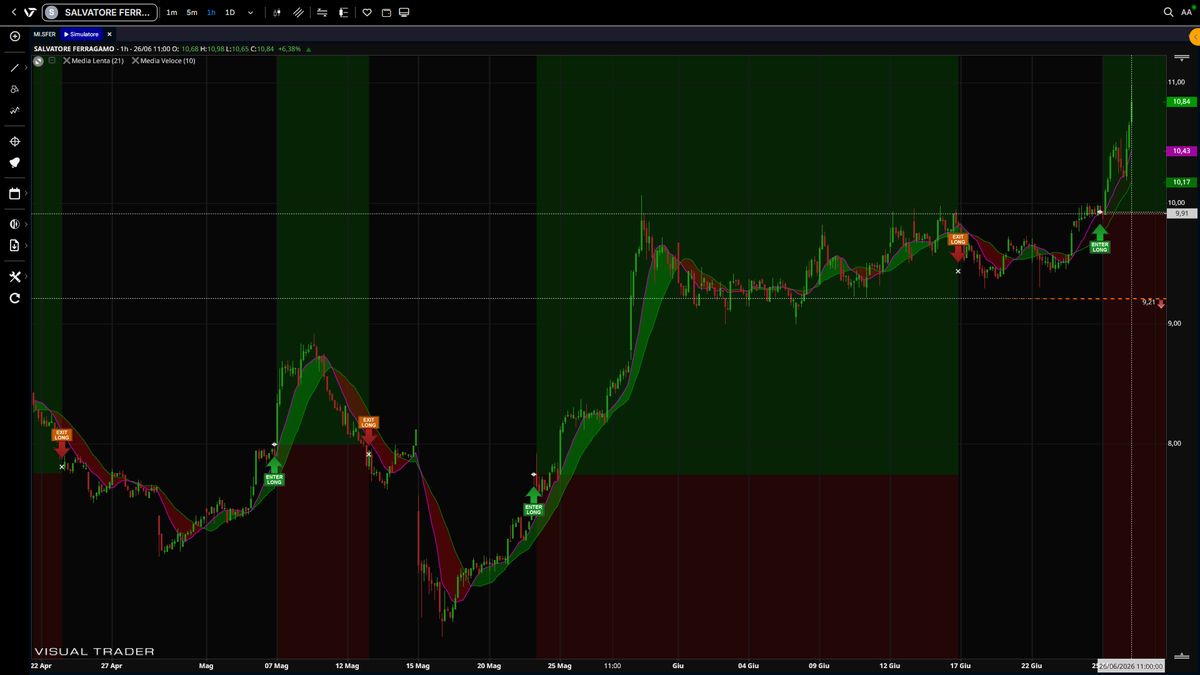Open the calendar tool in sidebar

[15, 193]
